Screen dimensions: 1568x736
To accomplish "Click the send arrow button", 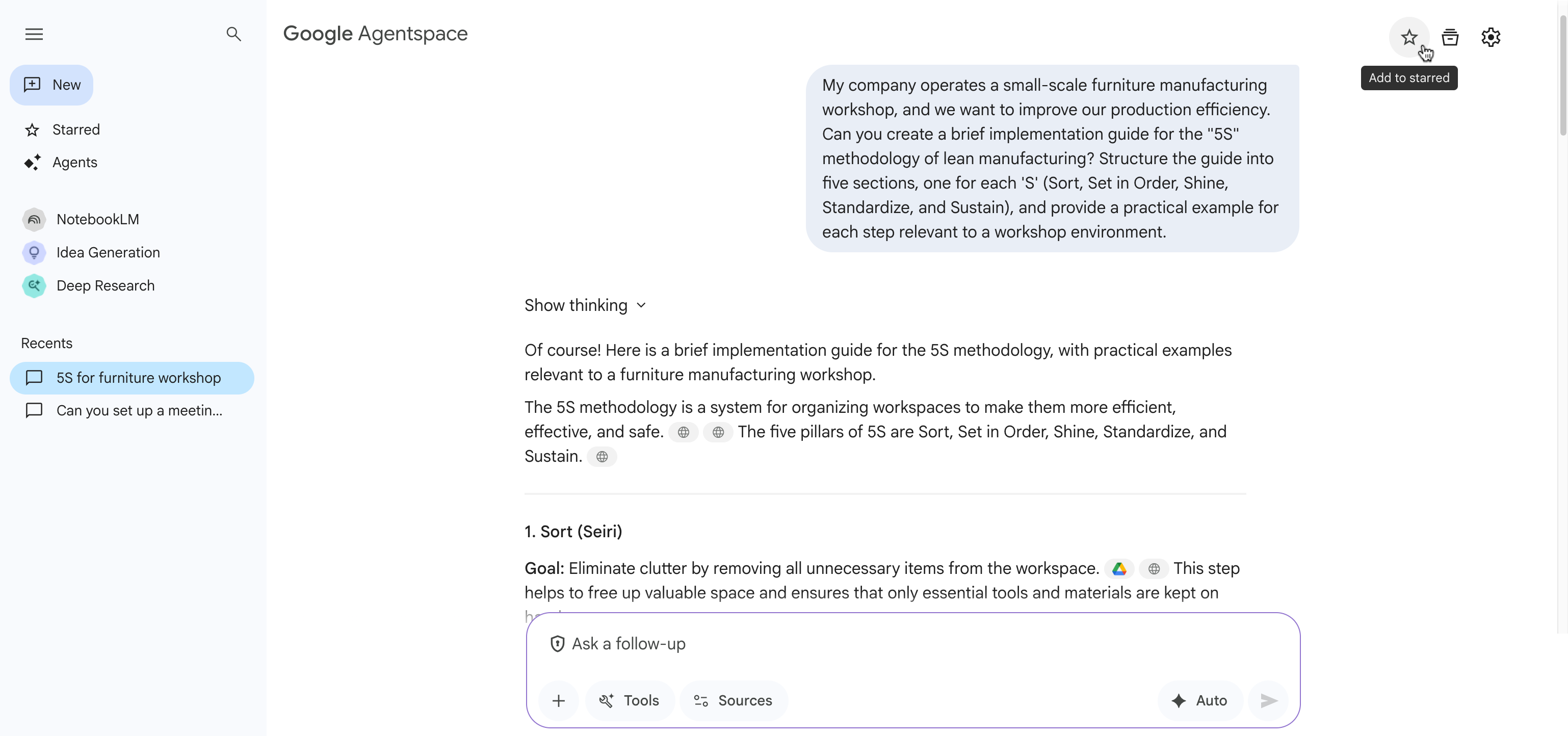I will [x=1269, y=700].
